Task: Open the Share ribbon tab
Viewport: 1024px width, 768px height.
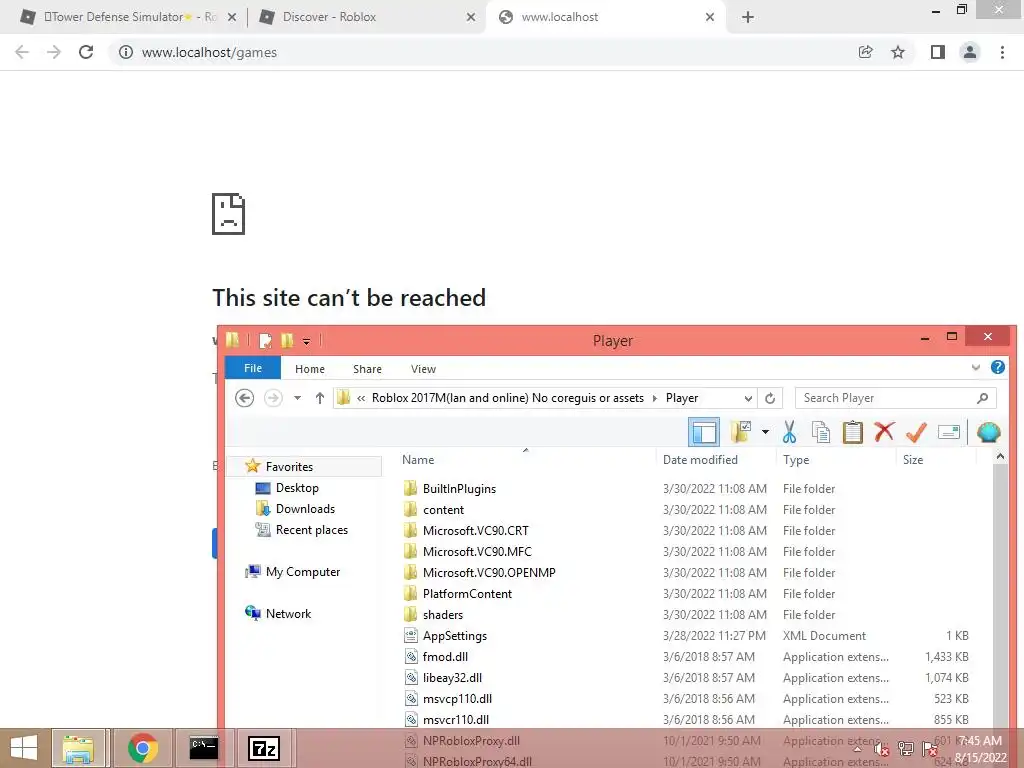Action: tap(367, 369)
